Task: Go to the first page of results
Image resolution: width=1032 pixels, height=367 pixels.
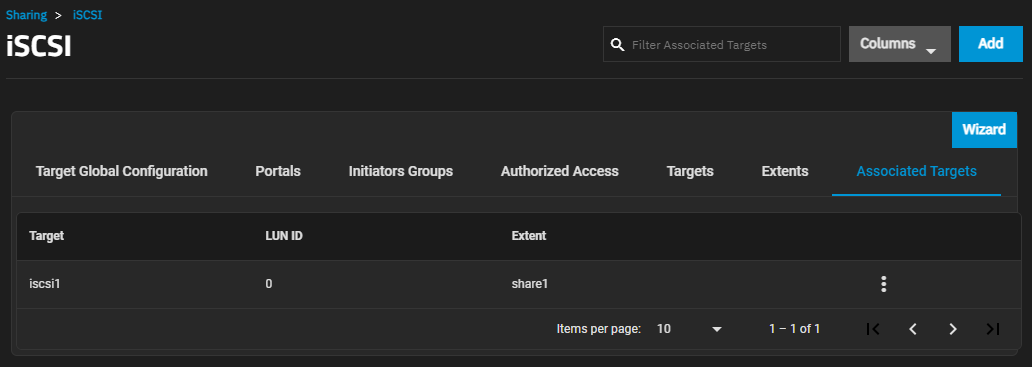Action: tap(873, 329)
